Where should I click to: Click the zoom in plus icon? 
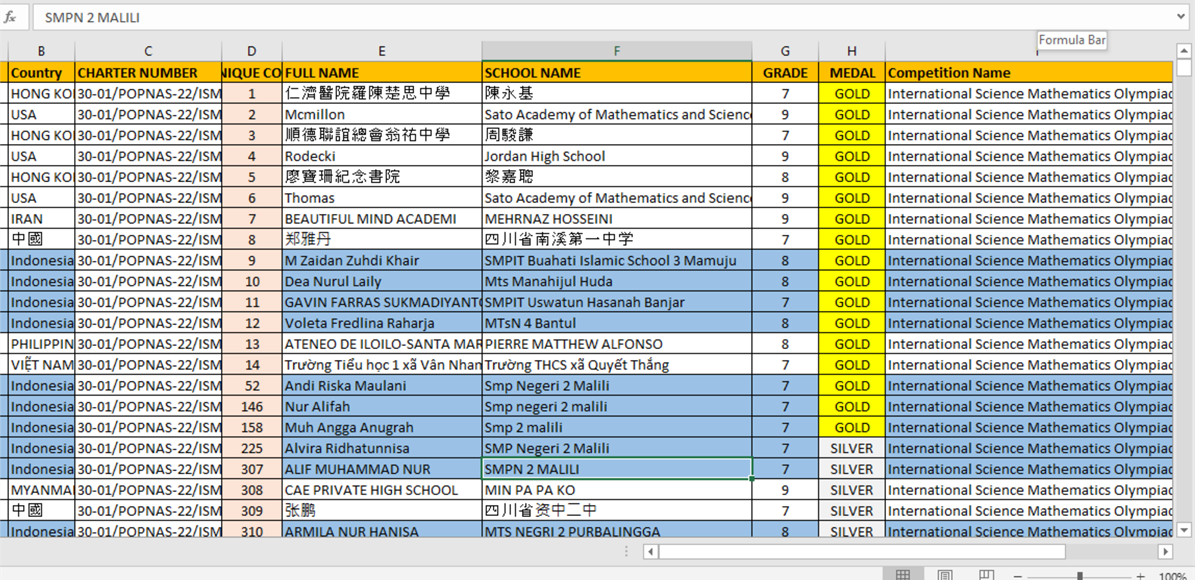click(1140, 576)
